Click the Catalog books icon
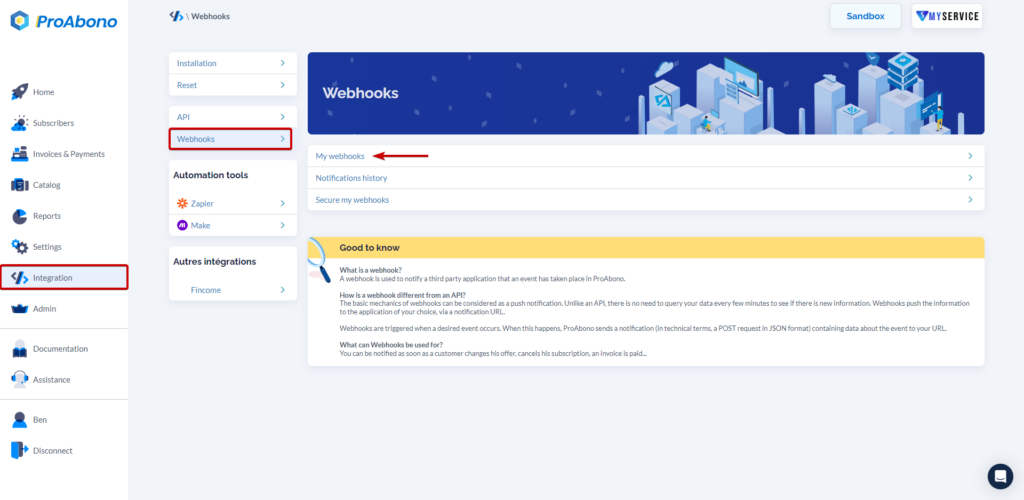 20,185
